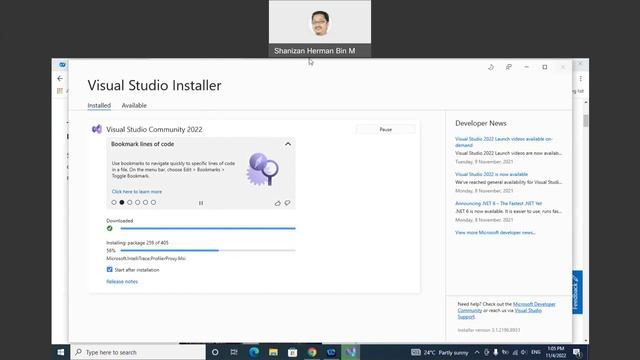
Task: Click the Developer News heading
Action: [x=481, y=123]
